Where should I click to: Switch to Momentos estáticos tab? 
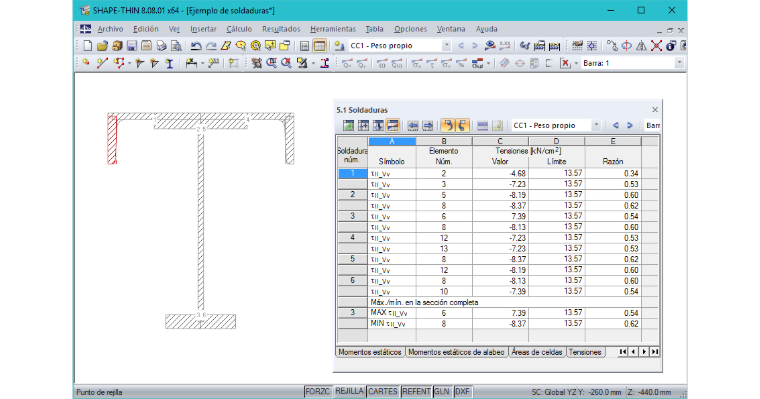pyautogui.click(x=370, y=352)
